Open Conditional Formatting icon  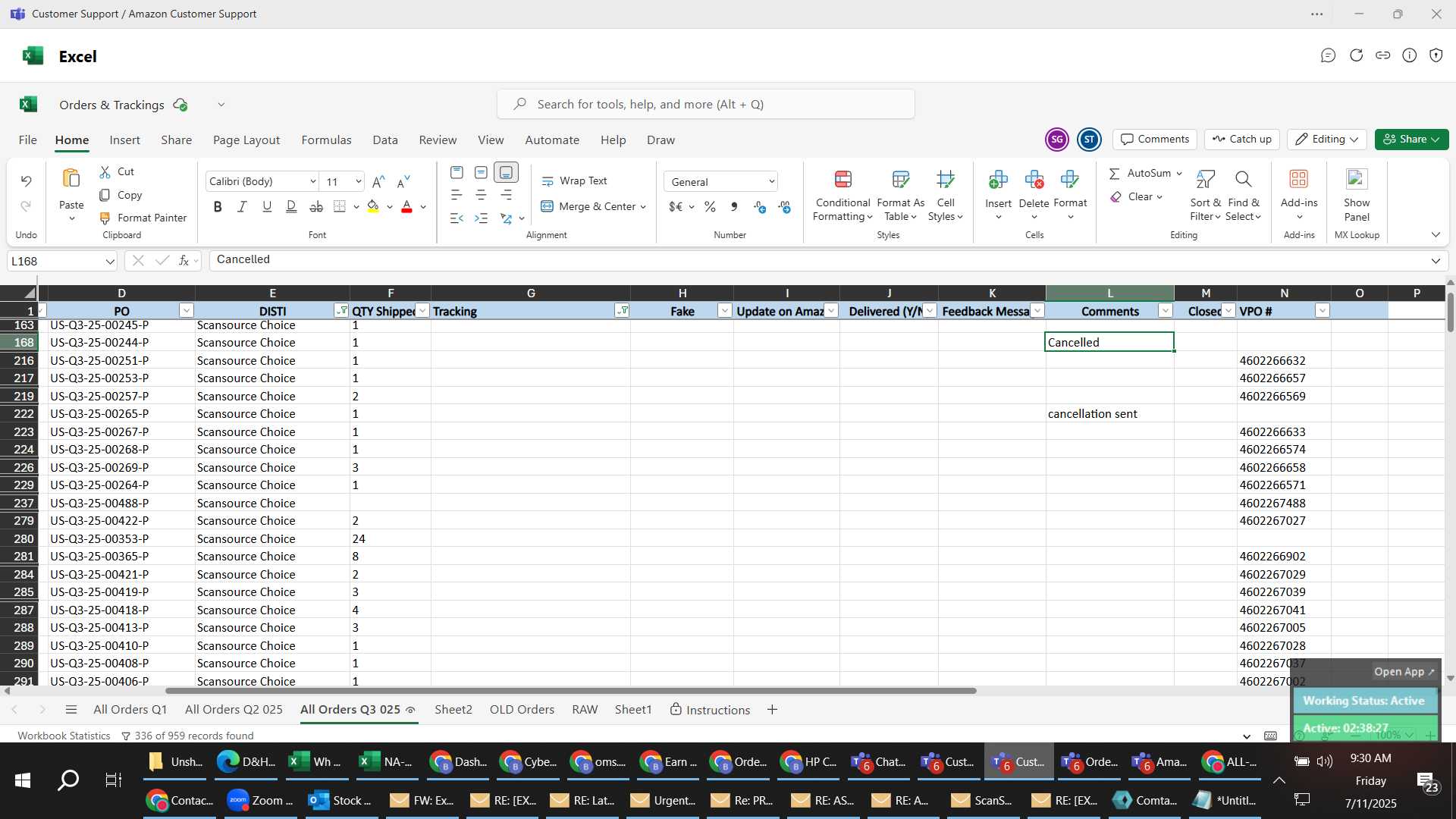[843, 180]
